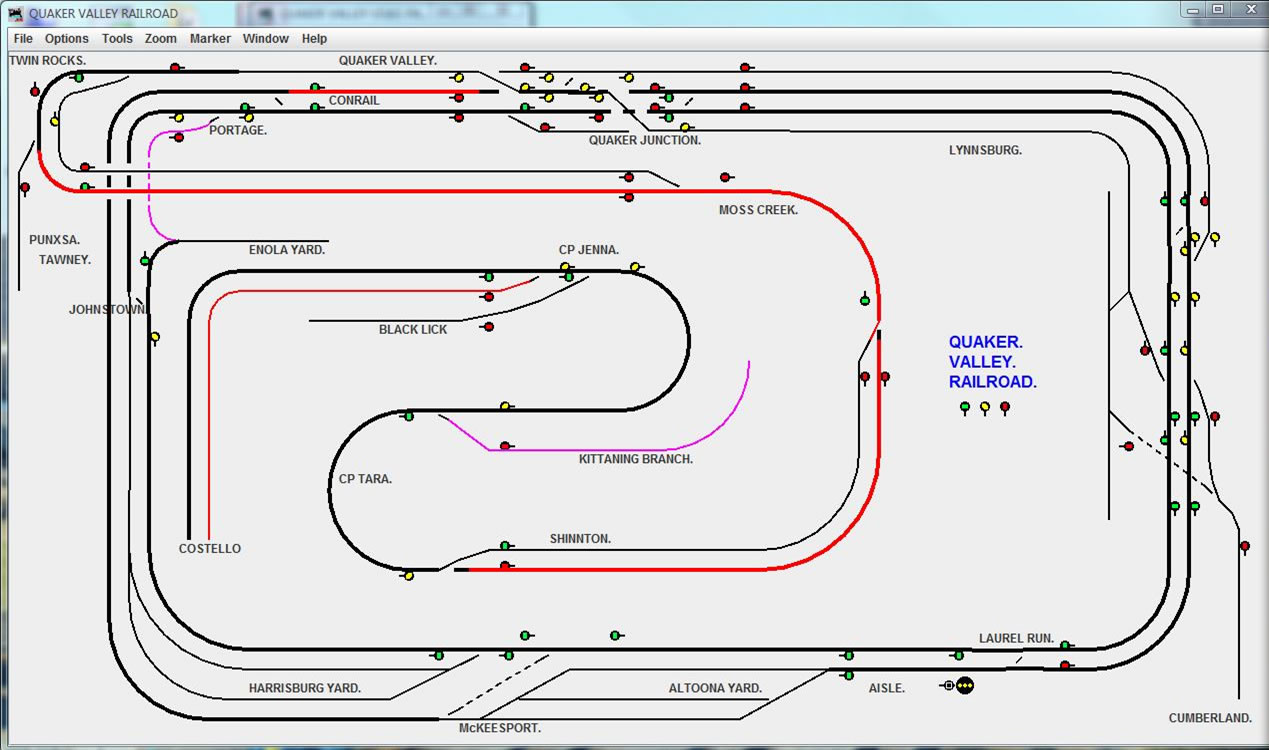
Task: Select the TAWNEY label
Action: tap(65, 260)
